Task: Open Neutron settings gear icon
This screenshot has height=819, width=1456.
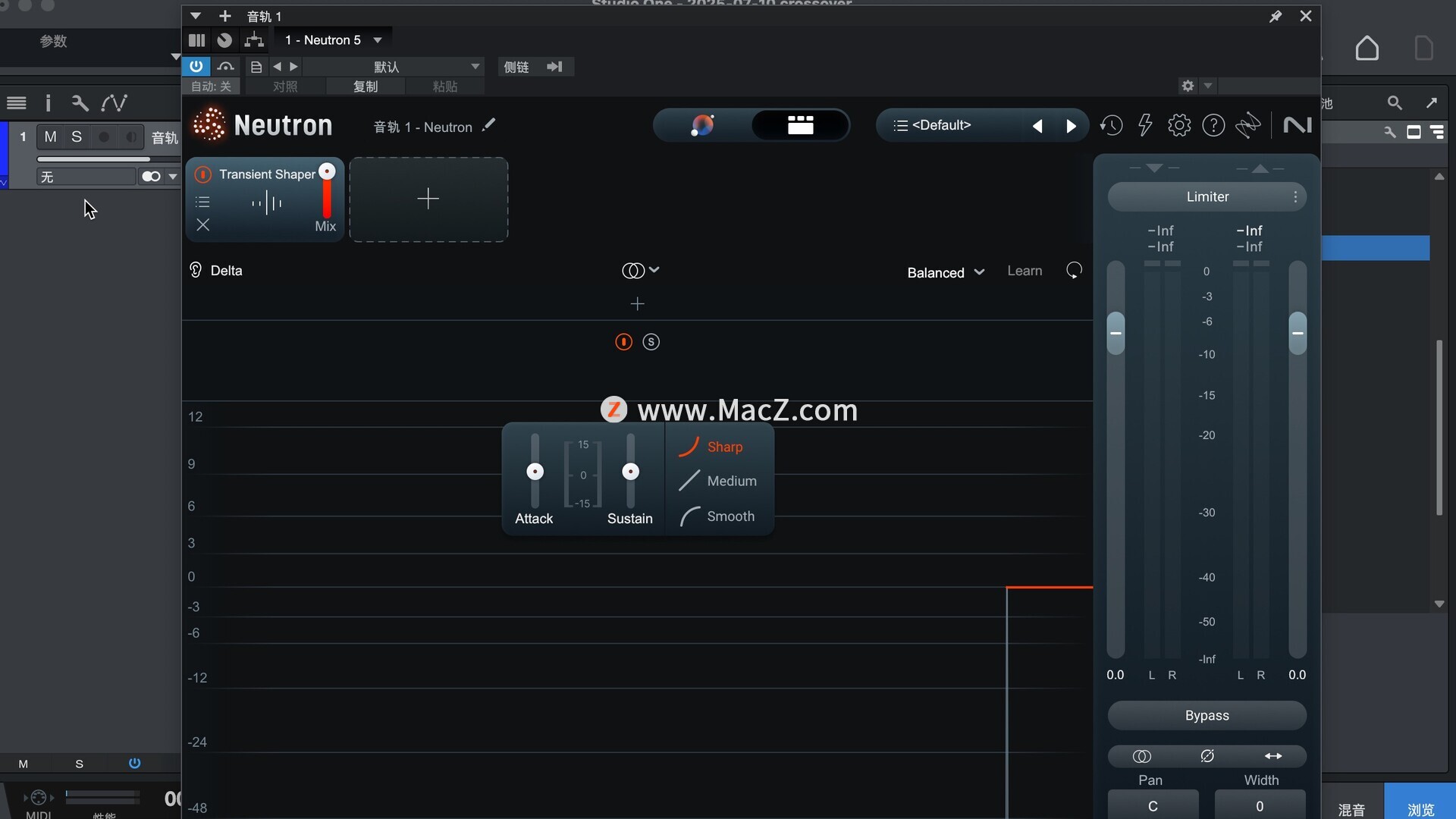Action: point(1179,125)
